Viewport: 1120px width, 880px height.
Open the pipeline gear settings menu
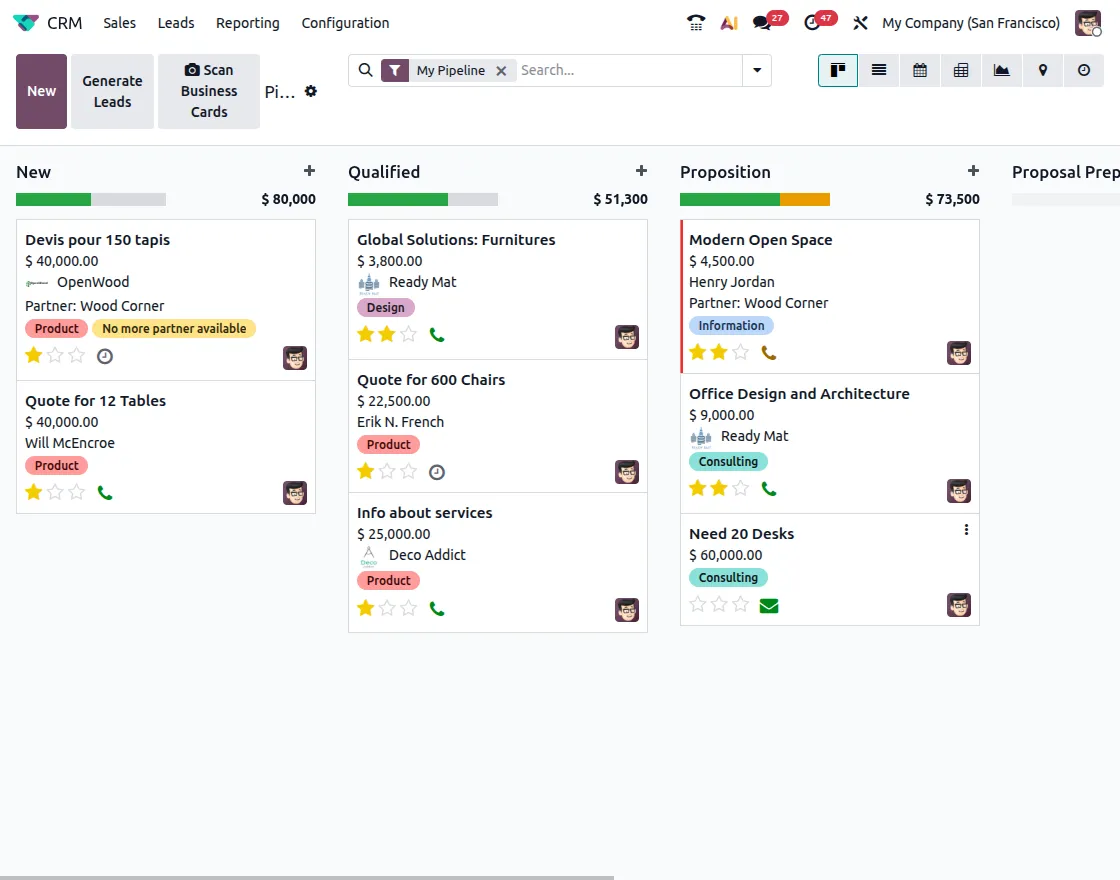click(x=310, y=91)
